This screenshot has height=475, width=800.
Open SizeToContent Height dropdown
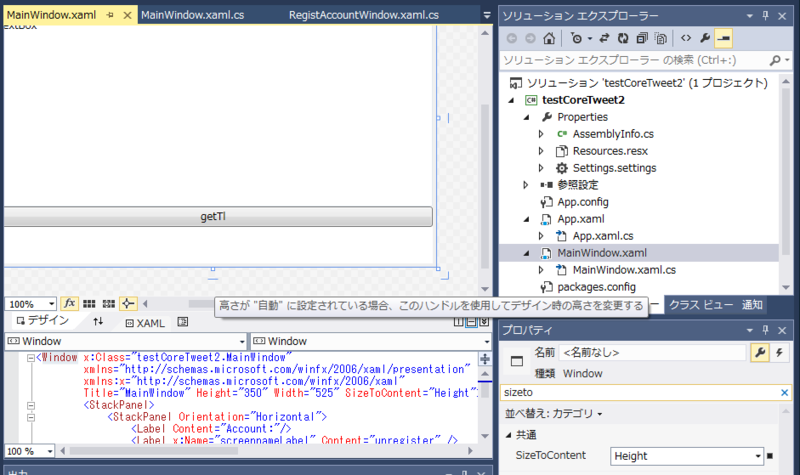758,456
